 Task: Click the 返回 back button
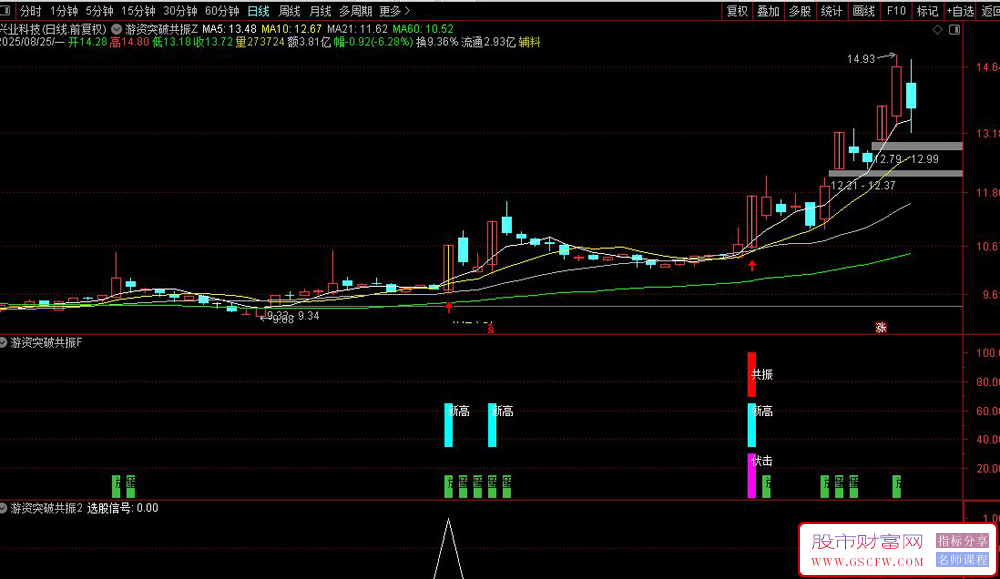point(990,11)
